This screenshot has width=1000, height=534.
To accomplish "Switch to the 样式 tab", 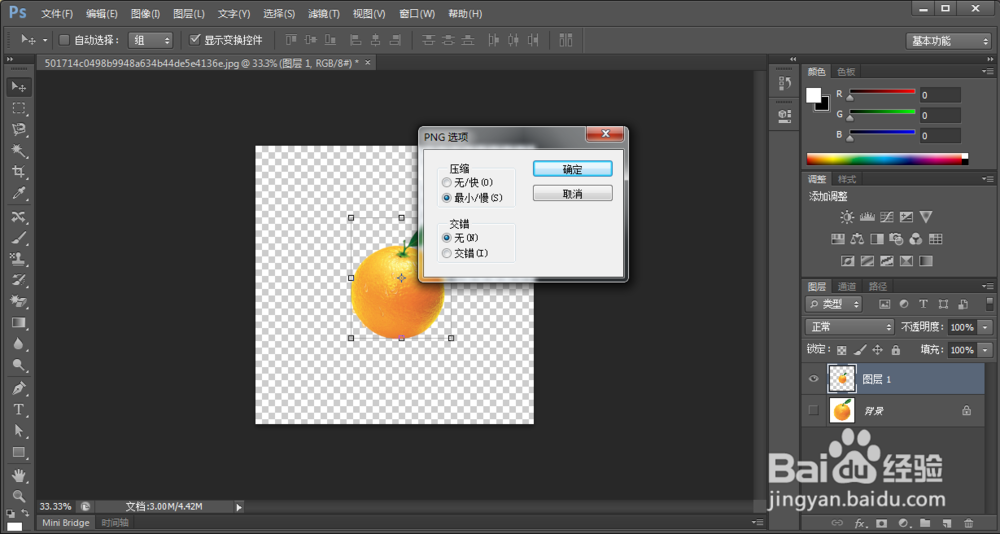I will [846, 179].
